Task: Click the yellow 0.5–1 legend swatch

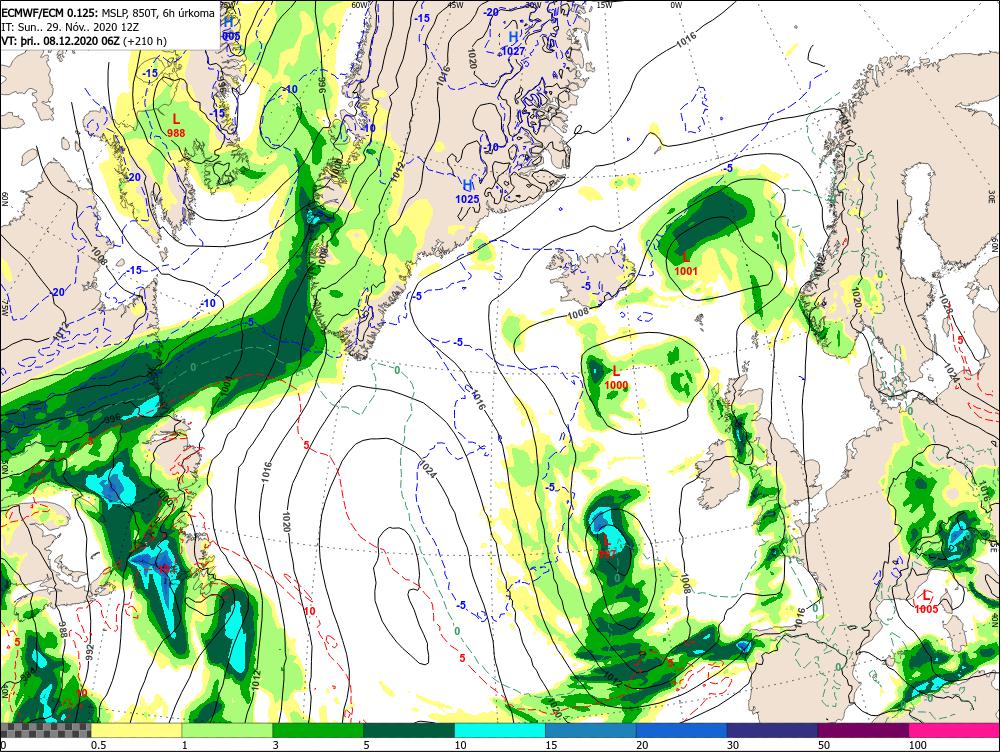Action: click(x=136, y=730)
